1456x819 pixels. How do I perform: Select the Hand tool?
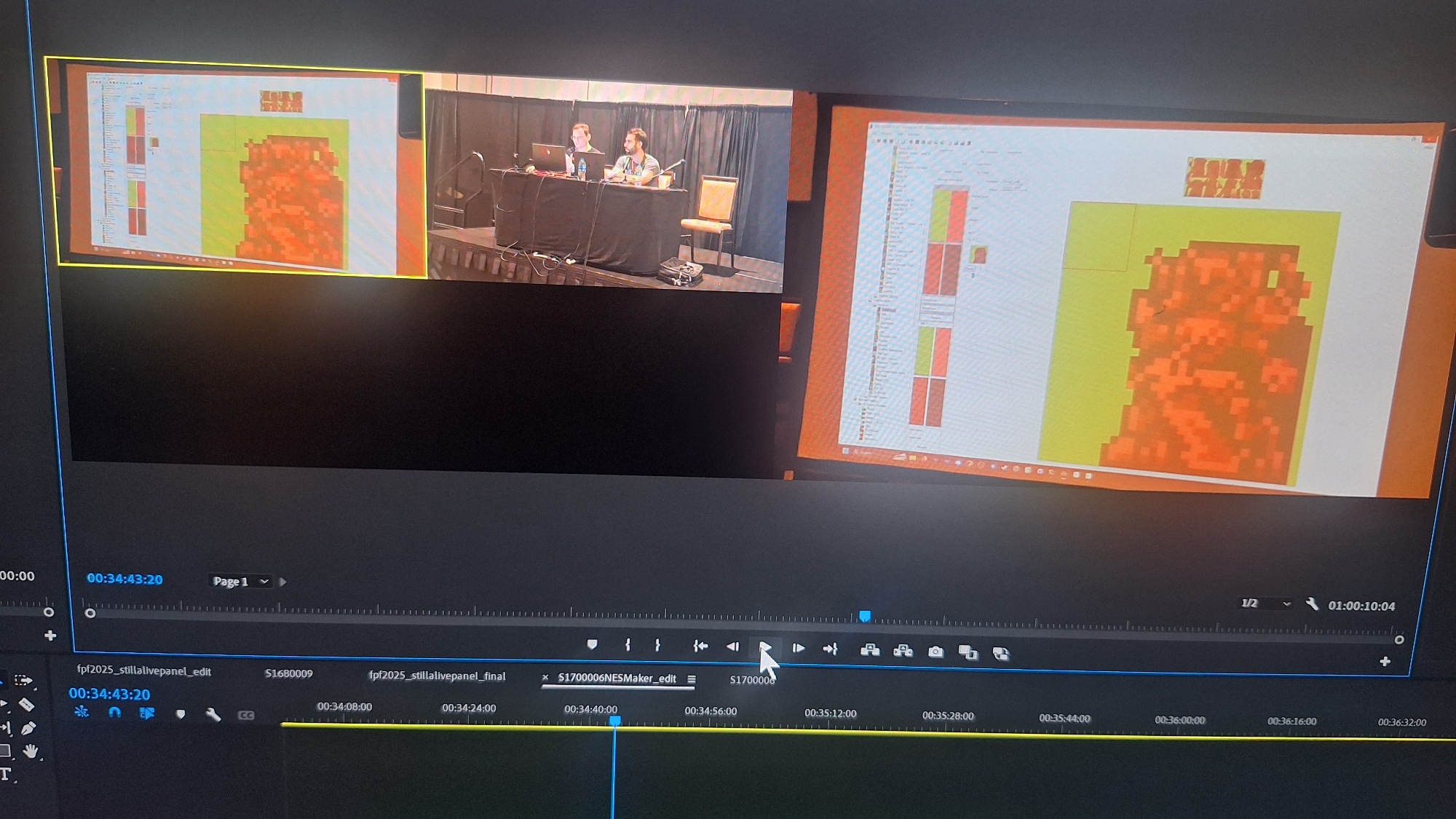30,751
